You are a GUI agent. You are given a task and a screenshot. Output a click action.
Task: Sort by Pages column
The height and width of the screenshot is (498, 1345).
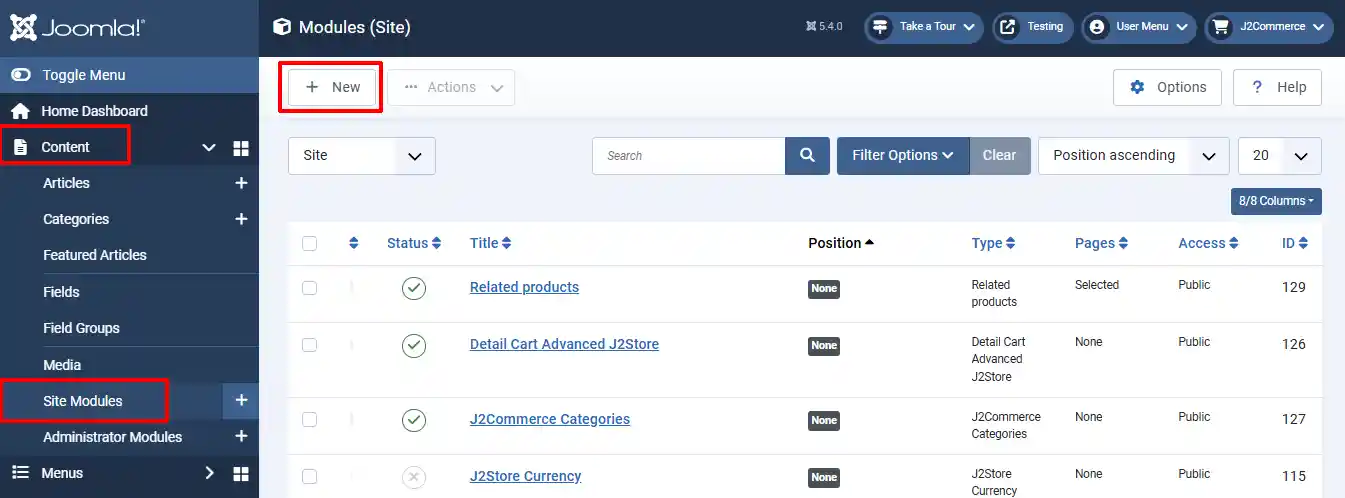coord(1101,243)
